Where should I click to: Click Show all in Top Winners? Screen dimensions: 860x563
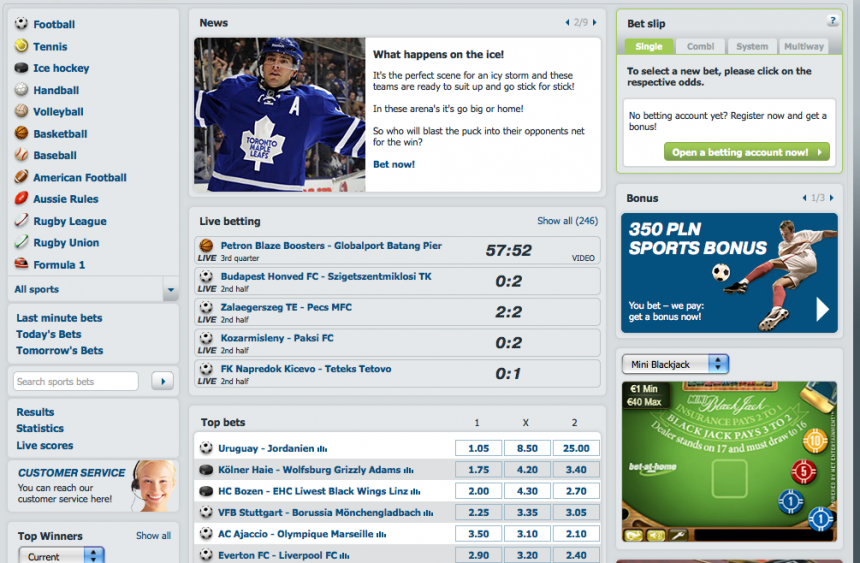pos(153,536)
